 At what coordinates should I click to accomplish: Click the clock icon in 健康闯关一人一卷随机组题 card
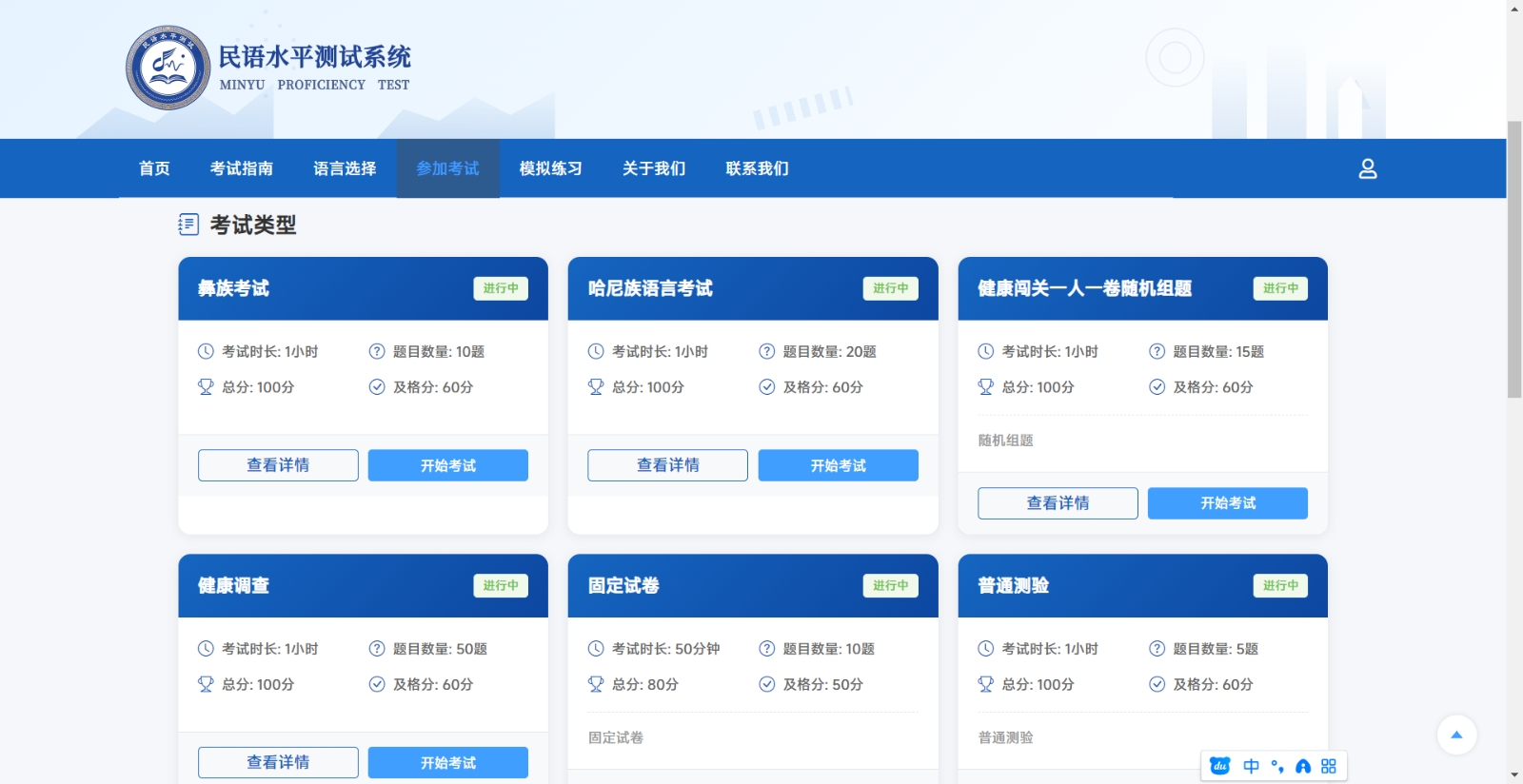(x=986, y=351)
